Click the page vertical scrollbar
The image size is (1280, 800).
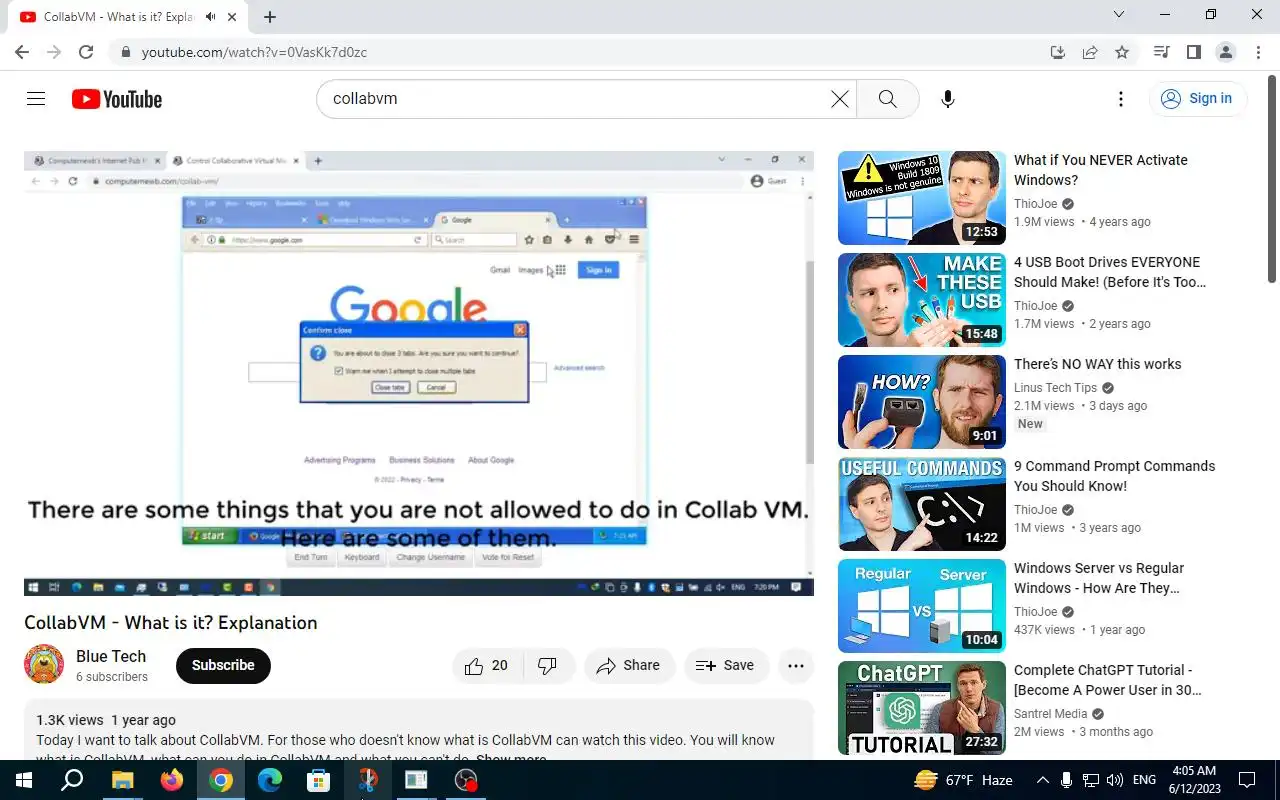[1272, 180]
